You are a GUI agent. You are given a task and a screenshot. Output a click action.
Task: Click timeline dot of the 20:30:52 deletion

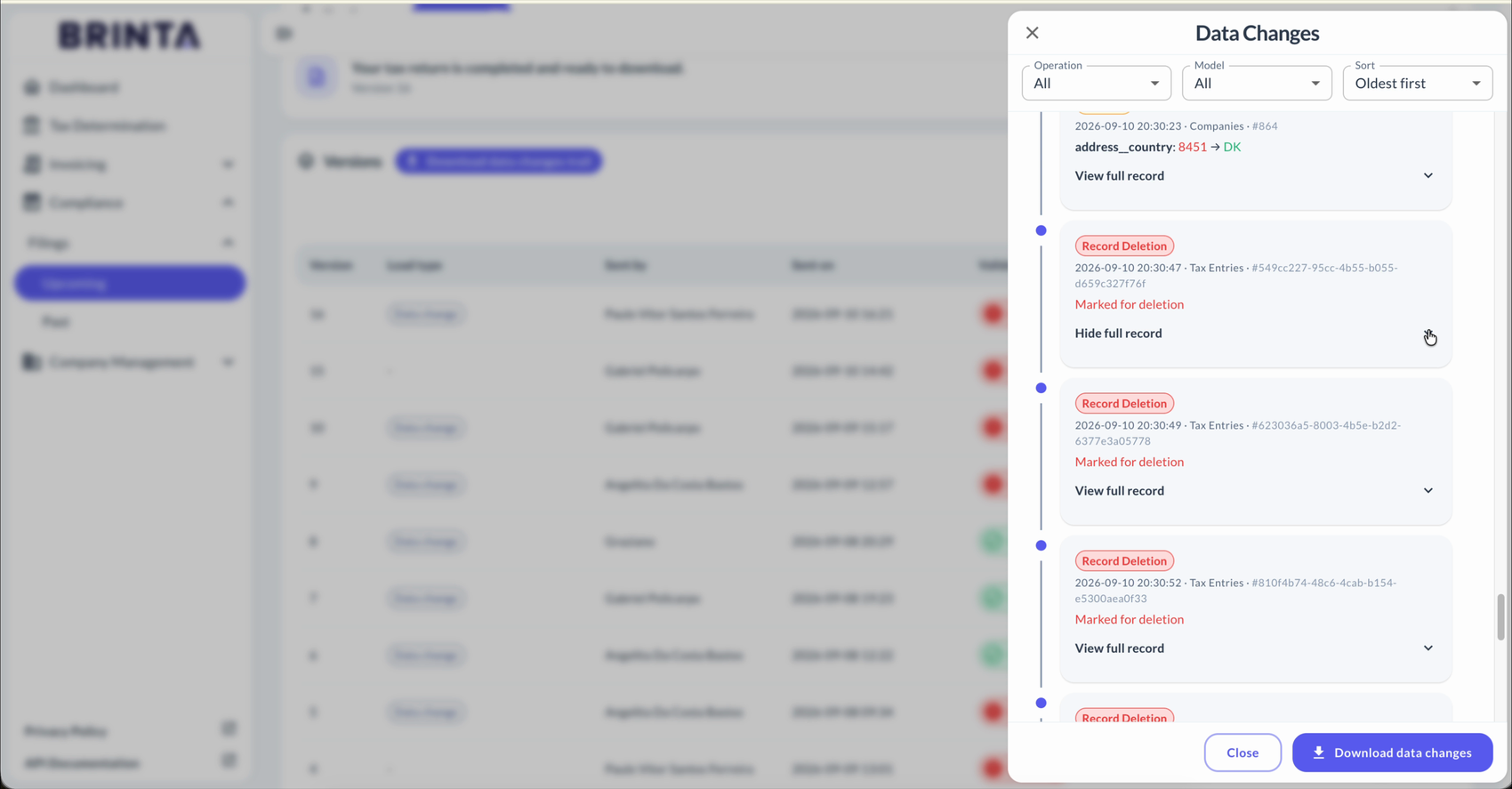point(1041,545)
